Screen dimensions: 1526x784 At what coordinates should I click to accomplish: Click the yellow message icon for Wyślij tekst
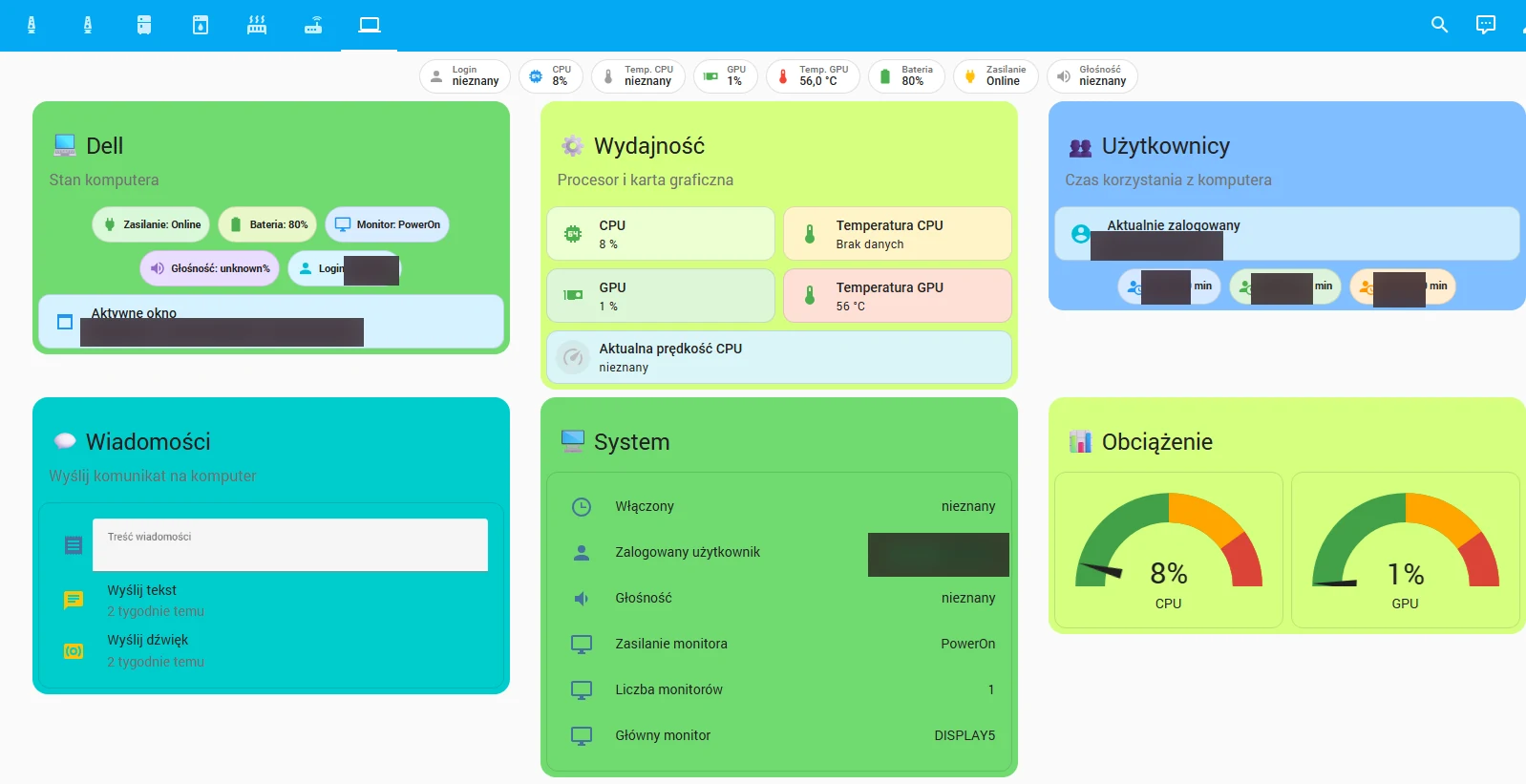[74, 600]
